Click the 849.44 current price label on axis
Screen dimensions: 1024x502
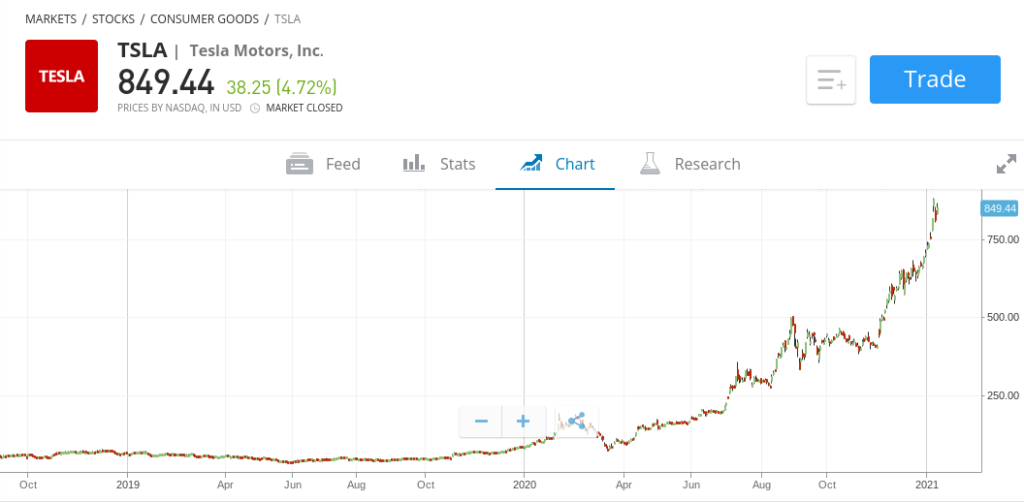point(999,208)
